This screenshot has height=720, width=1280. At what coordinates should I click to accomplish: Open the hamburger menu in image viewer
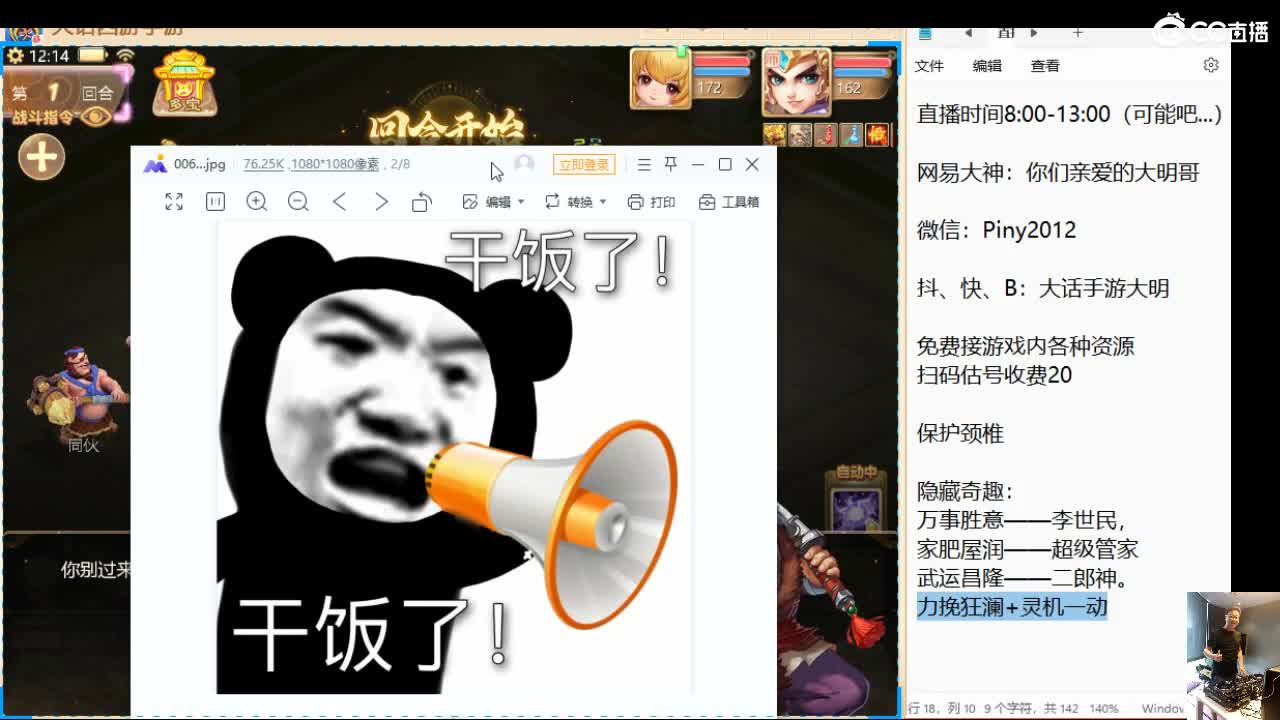[644, 164]
